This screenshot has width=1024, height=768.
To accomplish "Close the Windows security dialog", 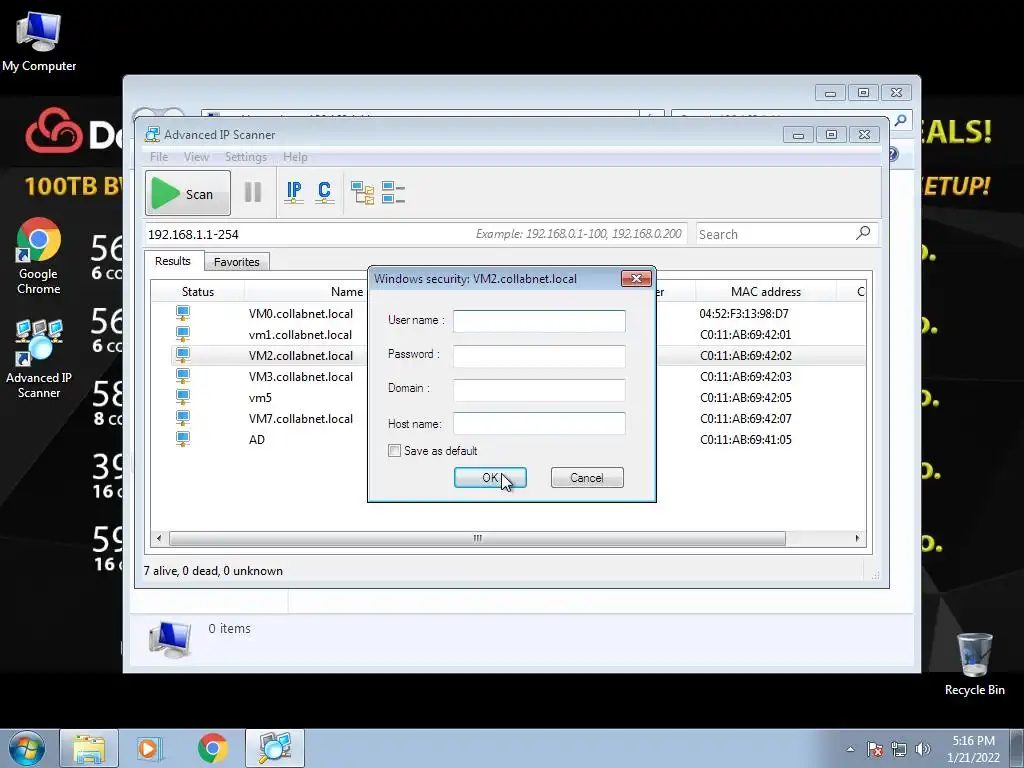I will coord(635,279).
